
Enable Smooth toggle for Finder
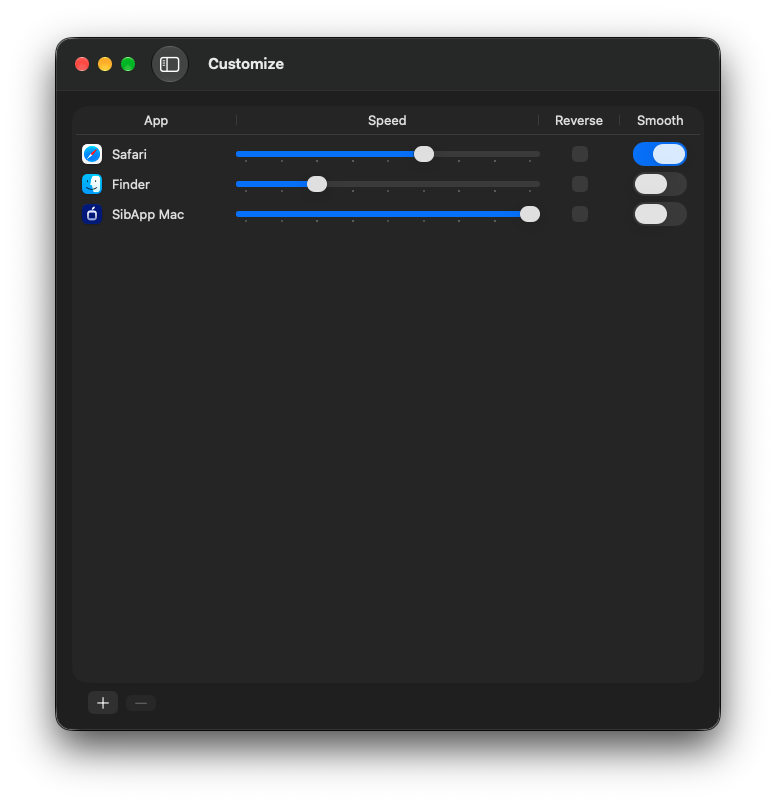click(660, 184)
